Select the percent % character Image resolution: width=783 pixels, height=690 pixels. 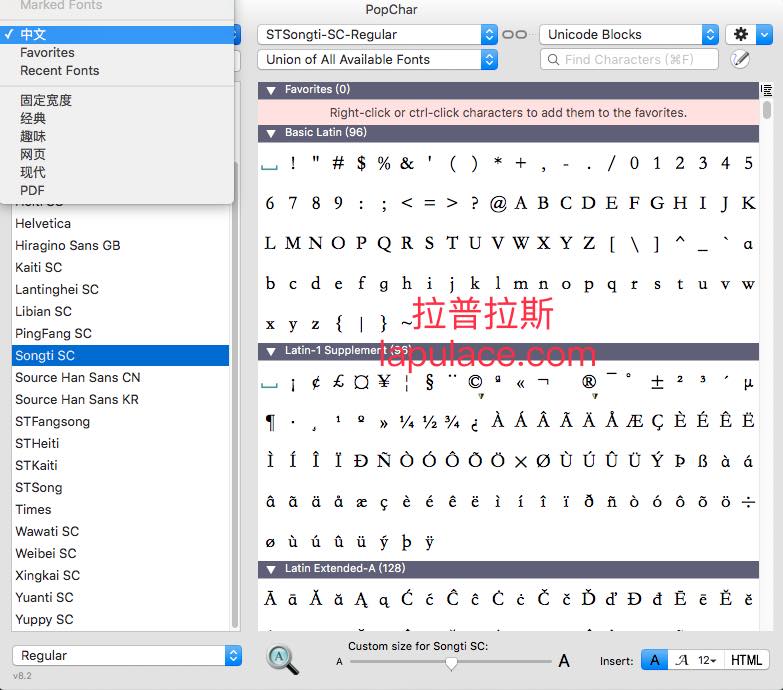(384, 163)
